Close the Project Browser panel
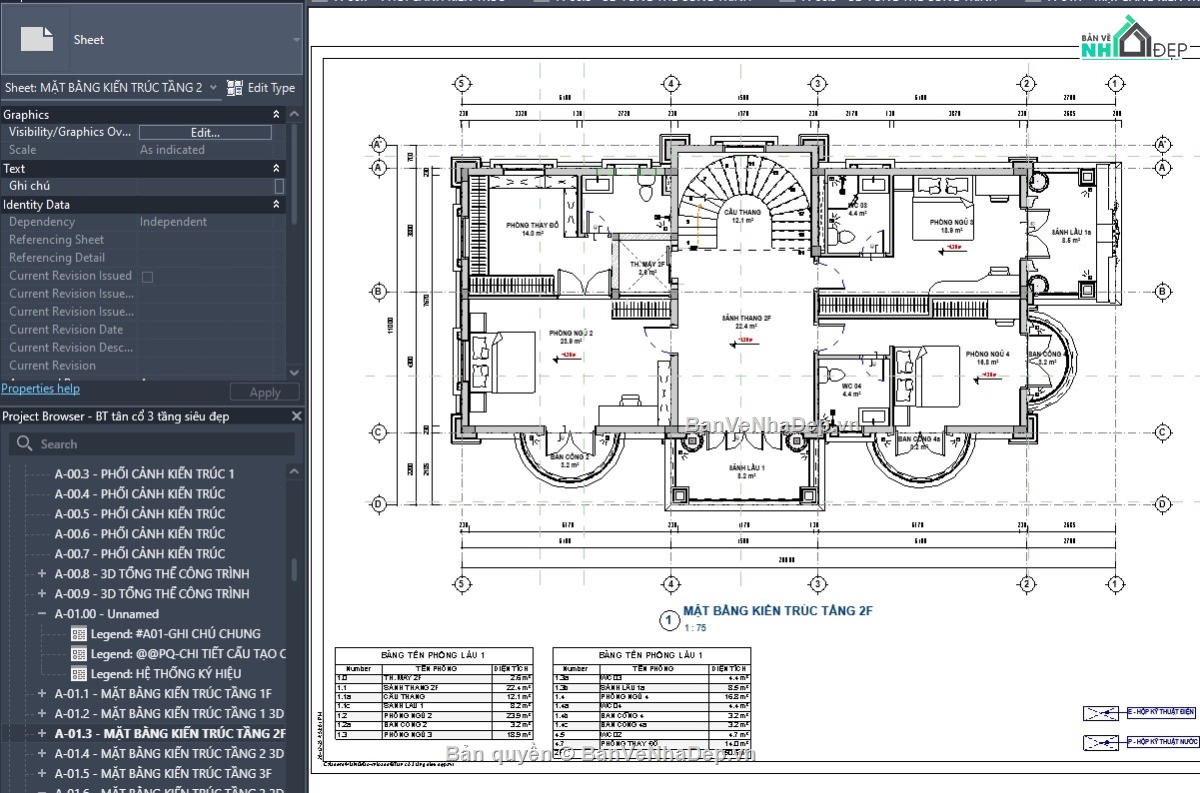 coord(296,416)
